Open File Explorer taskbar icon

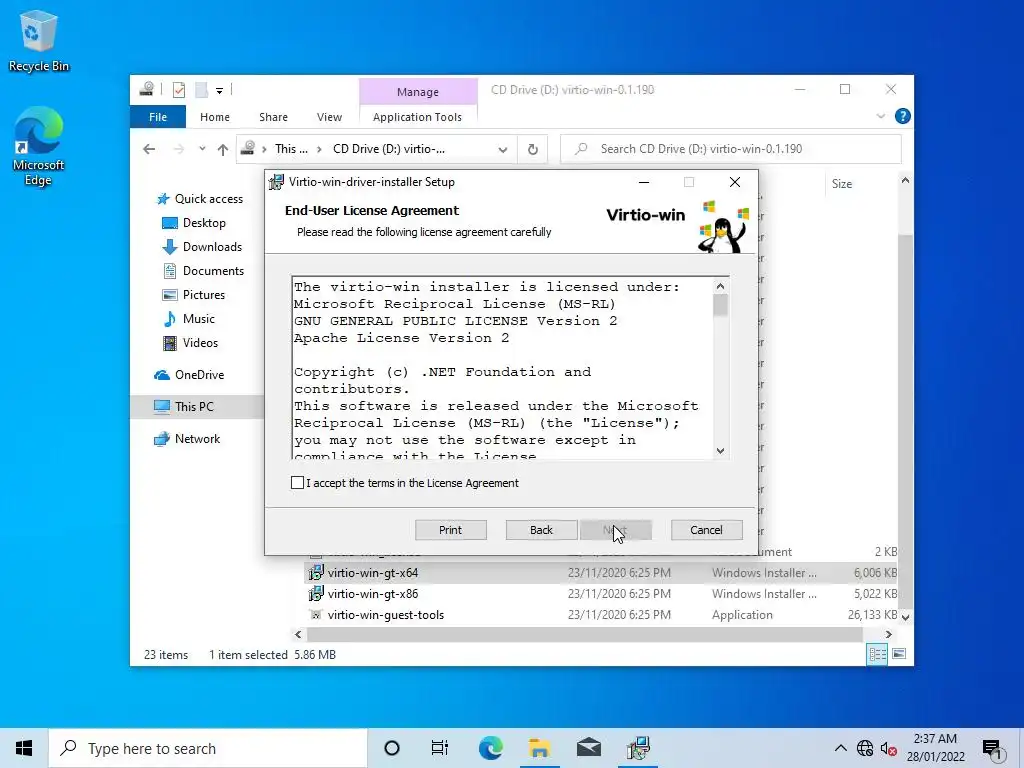(x=539, y=748)
